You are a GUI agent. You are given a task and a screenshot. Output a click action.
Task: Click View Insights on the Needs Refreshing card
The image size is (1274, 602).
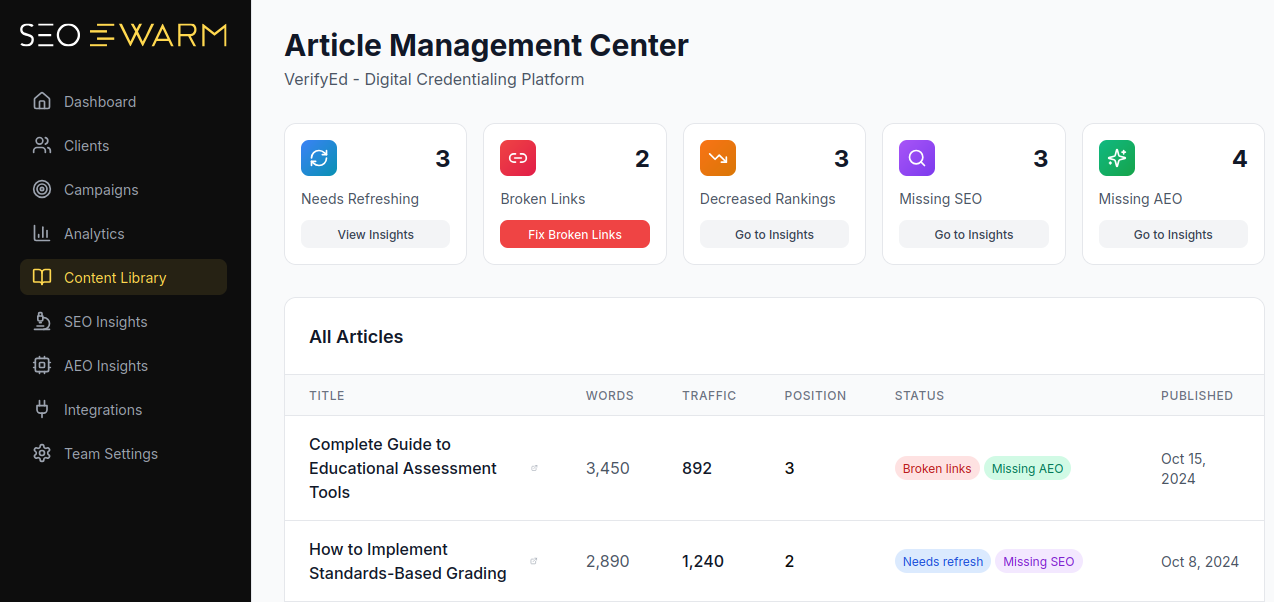click(375, 234)
